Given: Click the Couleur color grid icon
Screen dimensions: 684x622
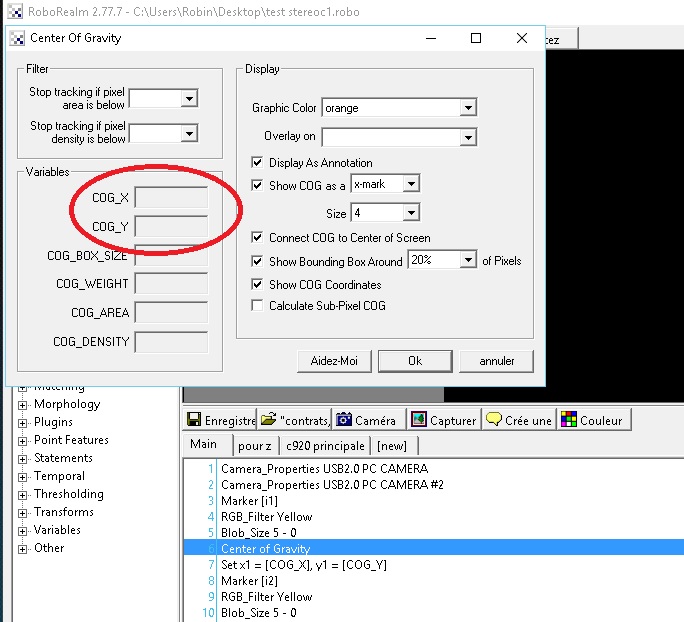Looking at the screenshot, I should pyautogui.click(x=569, y=420).
